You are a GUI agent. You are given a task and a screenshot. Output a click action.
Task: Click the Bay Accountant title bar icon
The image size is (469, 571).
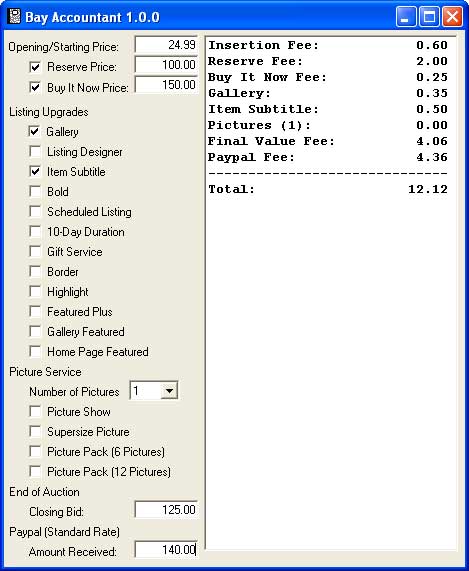tap(14, 17)
